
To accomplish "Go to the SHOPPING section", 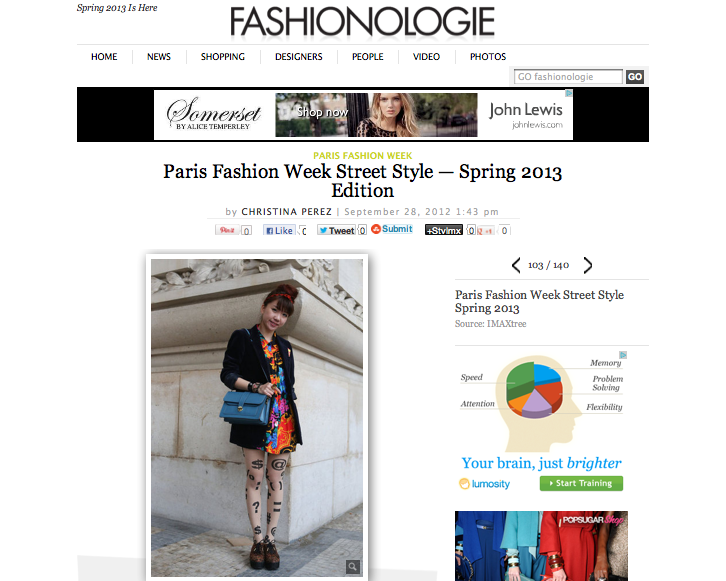I will [x=223, y=57].
